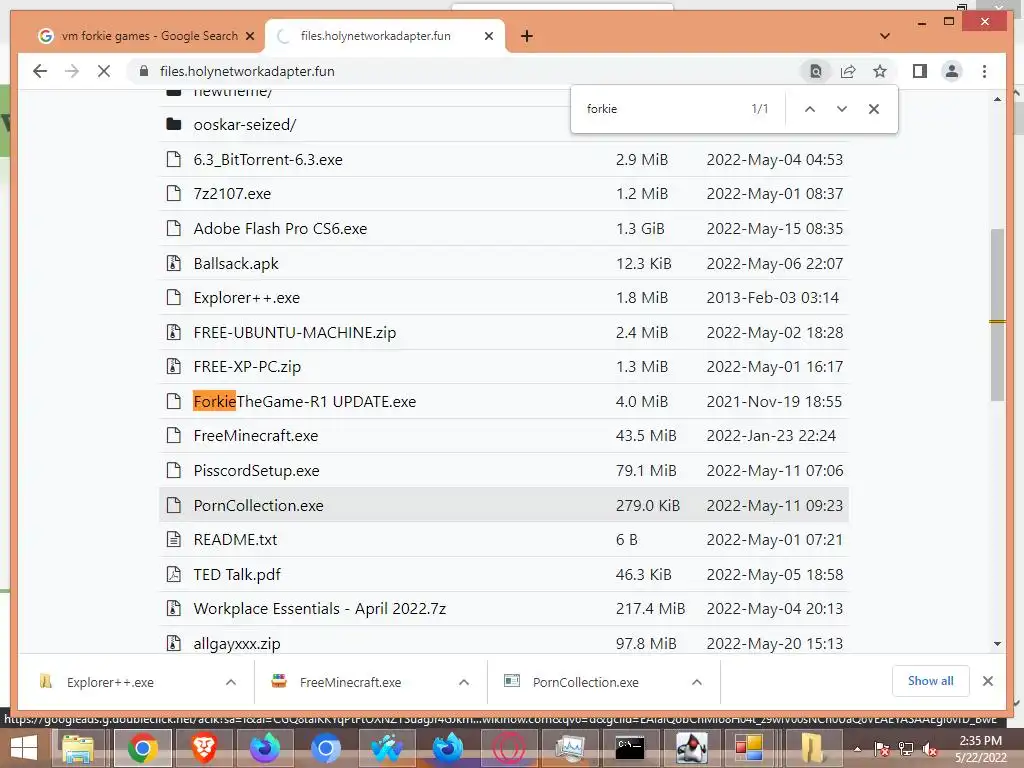Go to next find result
This screenshot has width=1024, height=768.
842,109
